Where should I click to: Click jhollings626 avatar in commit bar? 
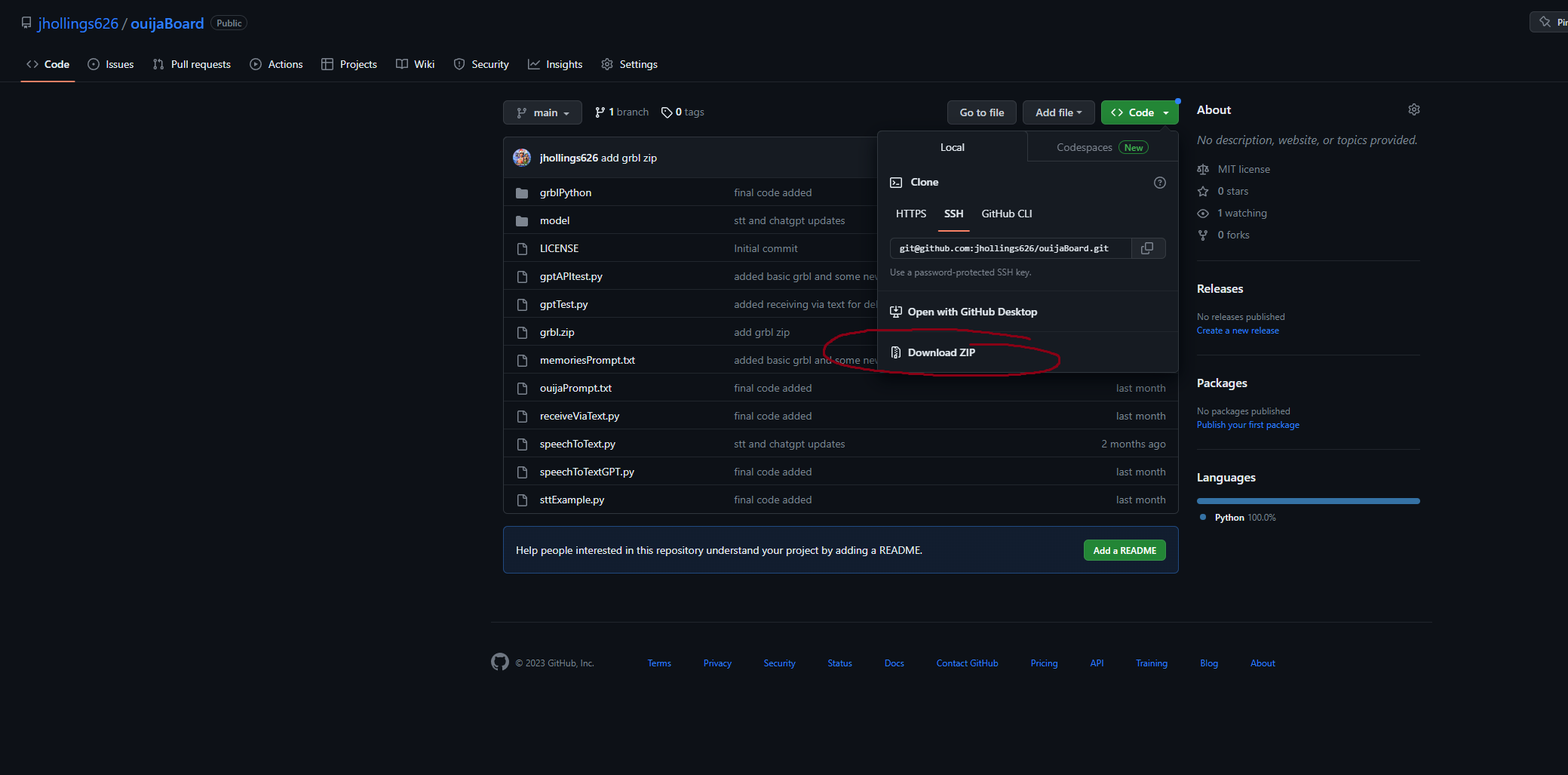pyautogui.click(x=522, y=158)
